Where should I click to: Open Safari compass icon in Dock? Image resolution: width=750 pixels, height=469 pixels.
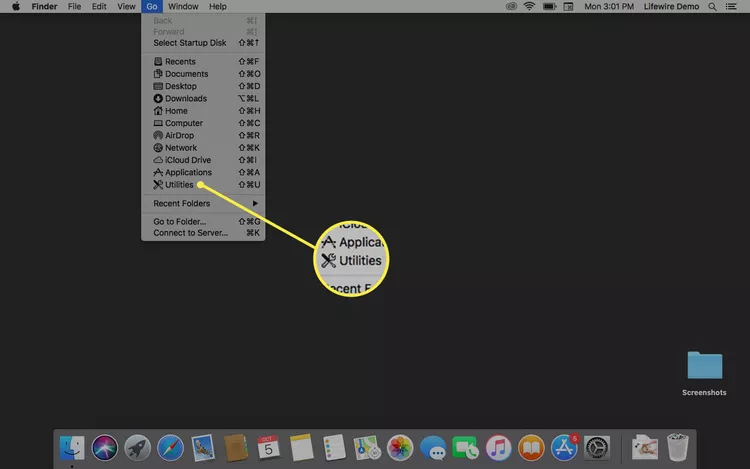point(170,448)
